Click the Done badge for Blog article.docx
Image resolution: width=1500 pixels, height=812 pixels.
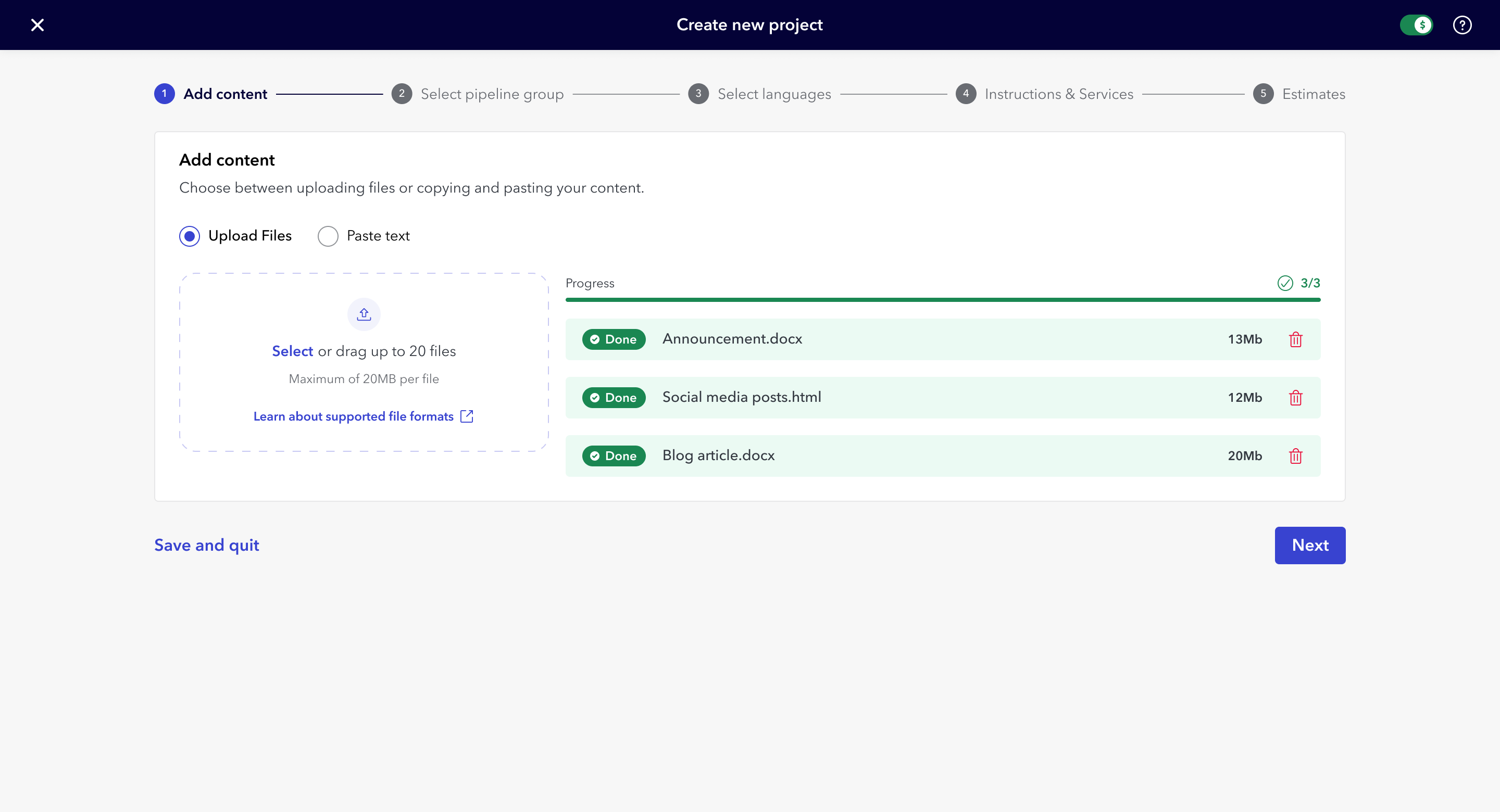pos(614,456)
